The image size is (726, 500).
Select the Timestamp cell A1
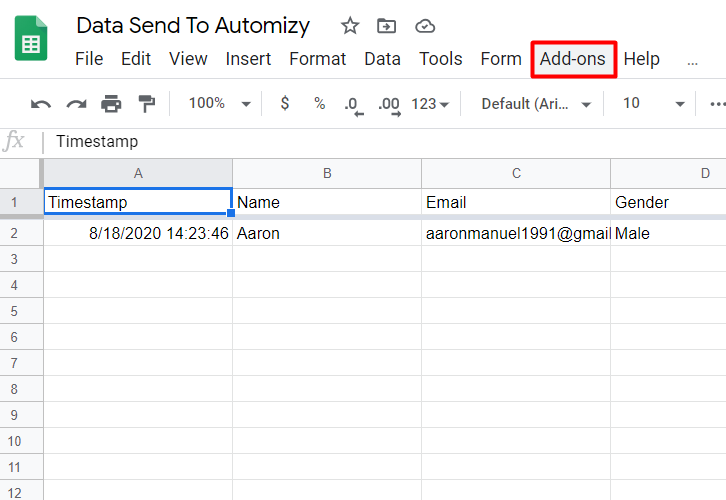pyautogui.click(x=138, y=202)
